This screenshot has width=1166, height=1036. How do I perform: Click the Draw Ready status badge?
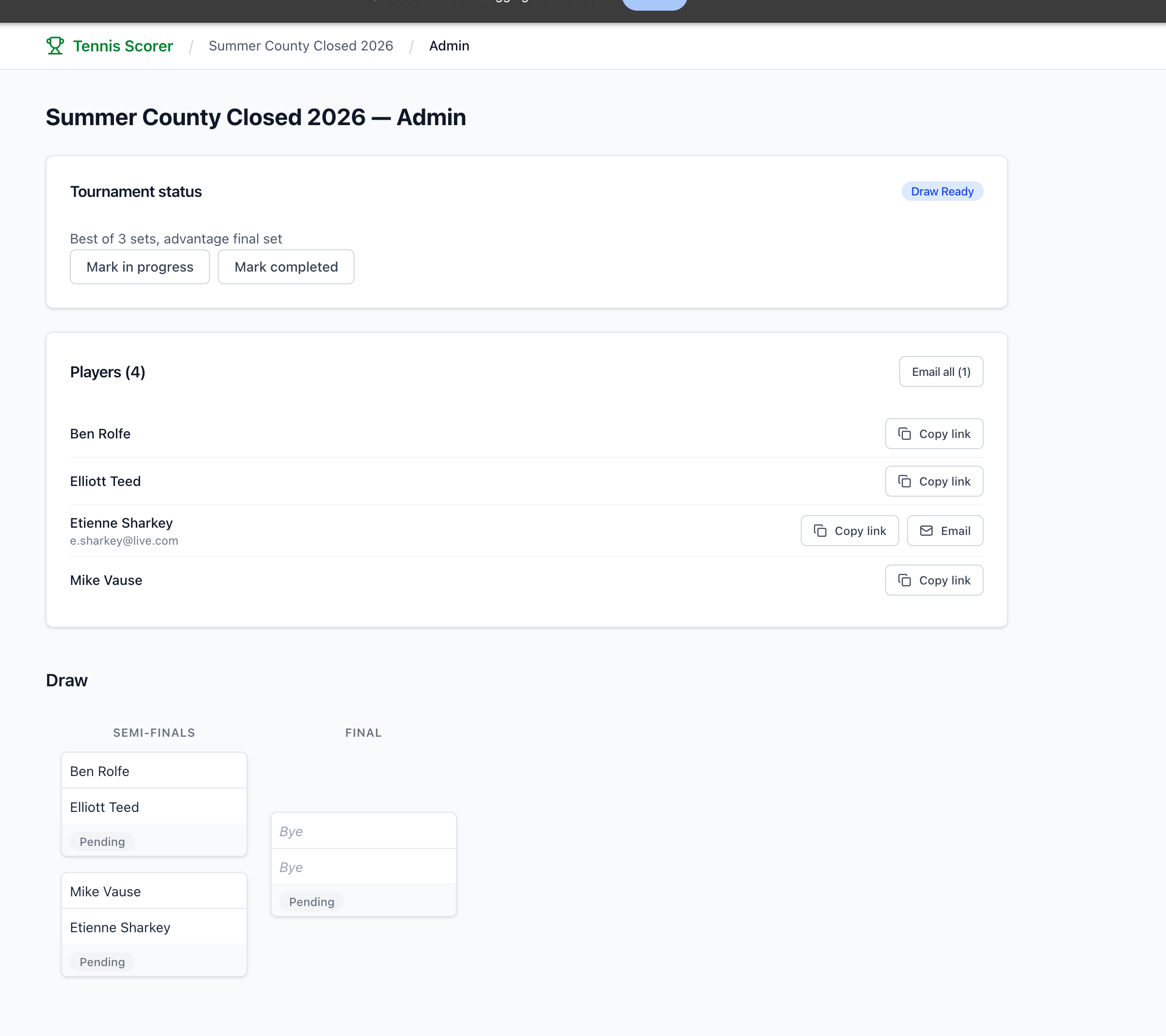click(942, 191)
